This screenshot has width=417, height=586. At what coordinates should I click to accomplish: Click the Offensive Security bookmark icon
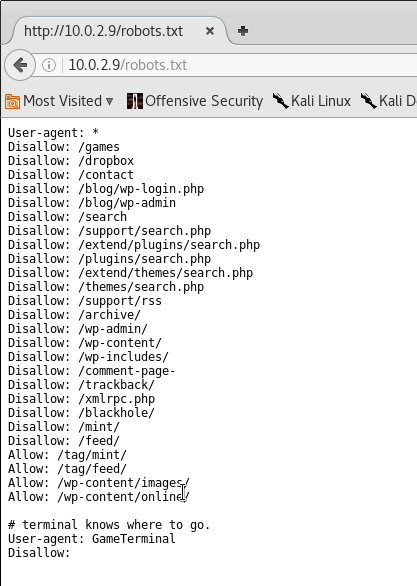pos(135,101)
